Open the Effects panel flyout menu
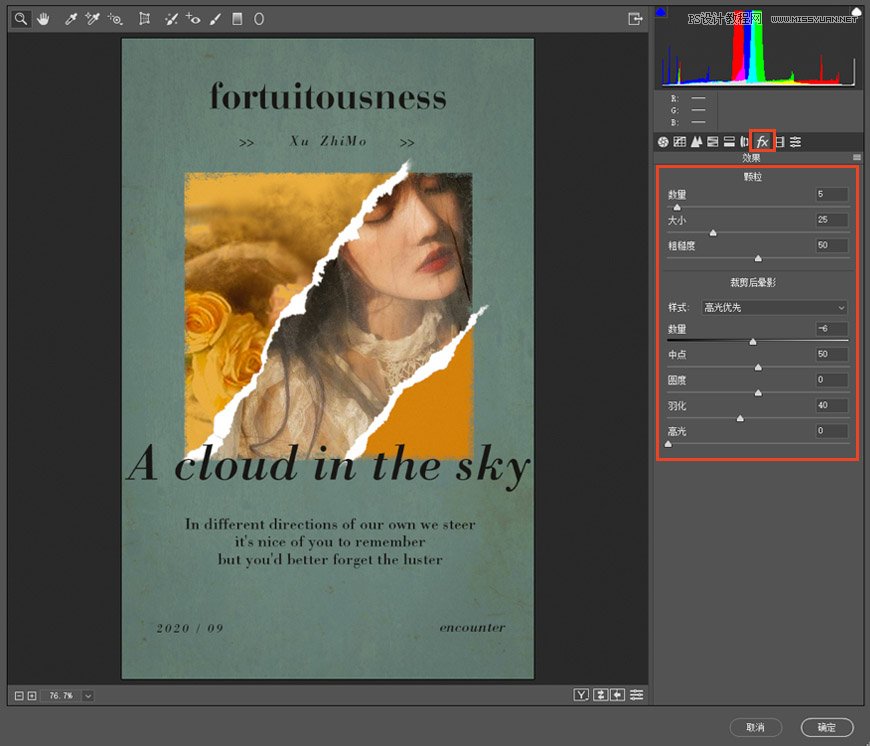The image size is (870, 746). tap(856, 157)
